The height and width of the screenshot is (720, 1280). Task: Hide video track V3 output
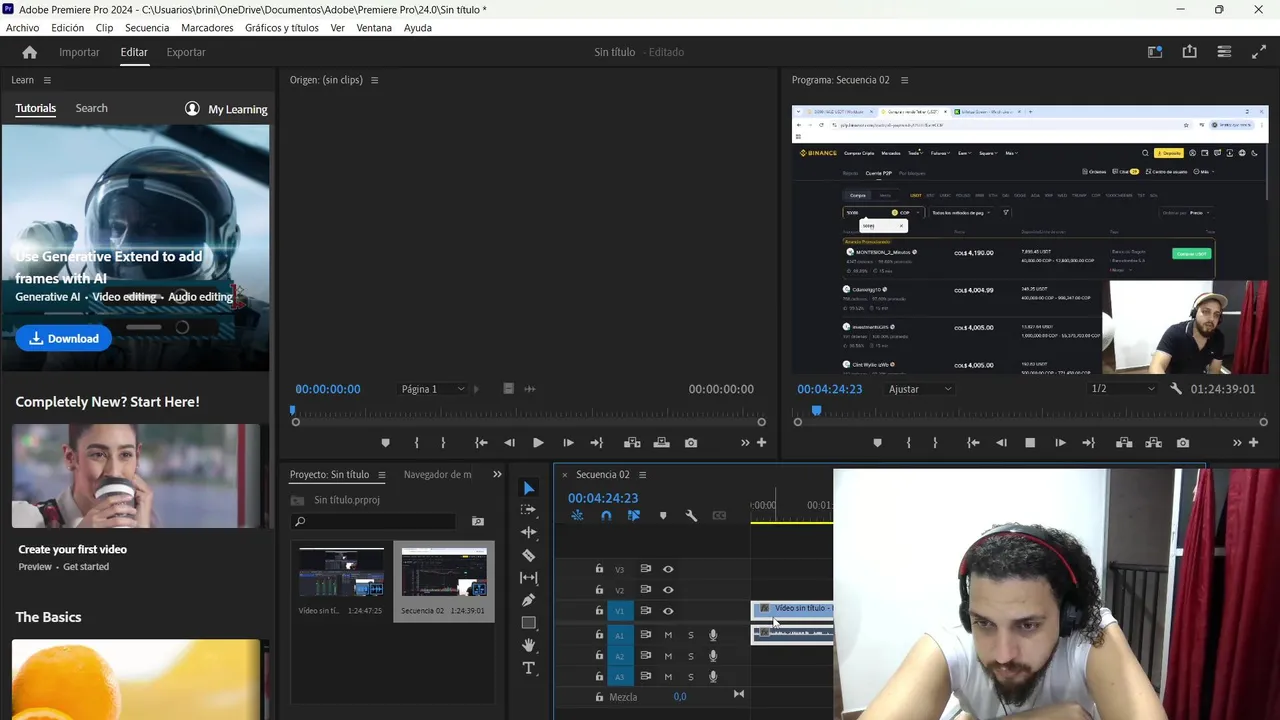(x=668, y=569)
